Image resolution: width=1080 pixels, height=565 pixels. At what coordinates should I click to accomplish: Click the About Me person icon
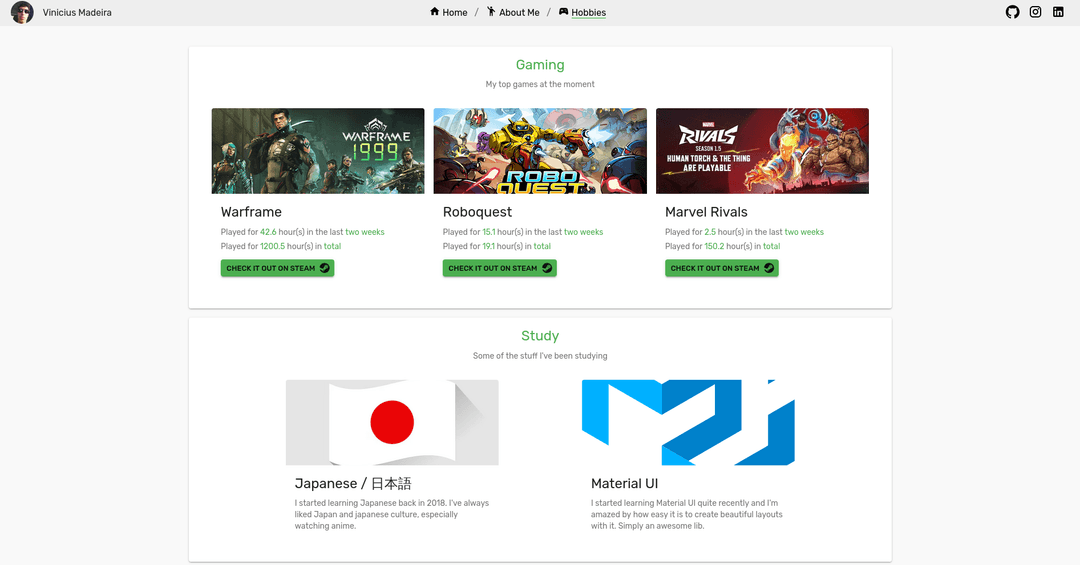click(491, 12)
